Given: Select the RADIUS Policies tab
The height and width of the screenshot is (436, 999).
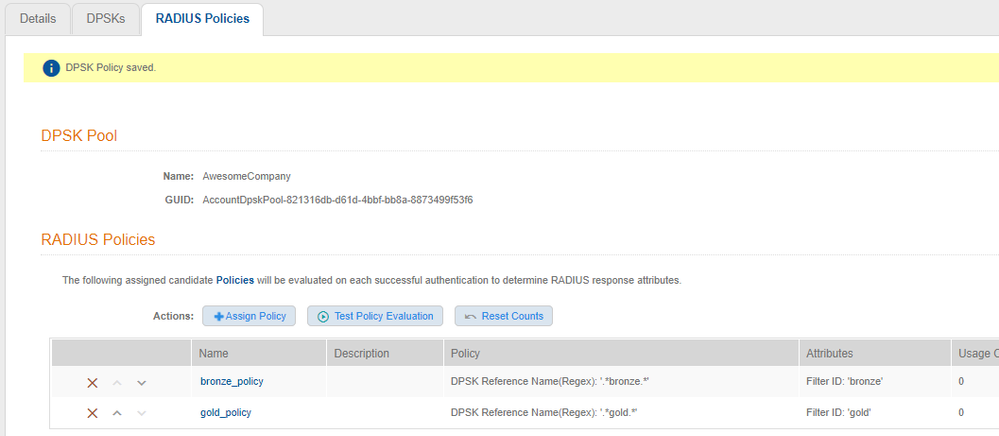Looking at the screenshot, I should click(202, 19).
